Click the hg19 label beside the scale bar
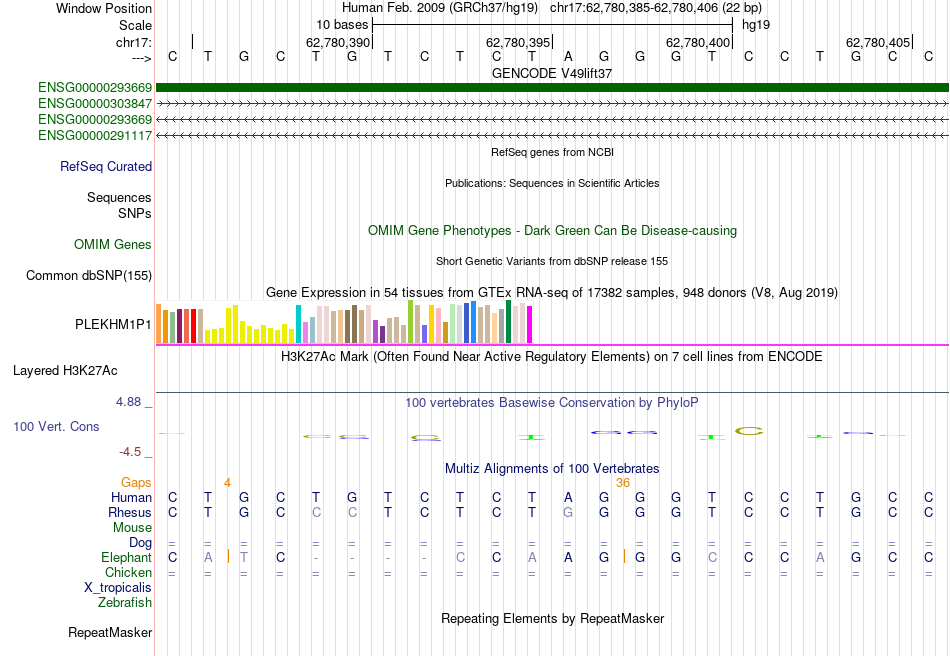 pos(756,25)
